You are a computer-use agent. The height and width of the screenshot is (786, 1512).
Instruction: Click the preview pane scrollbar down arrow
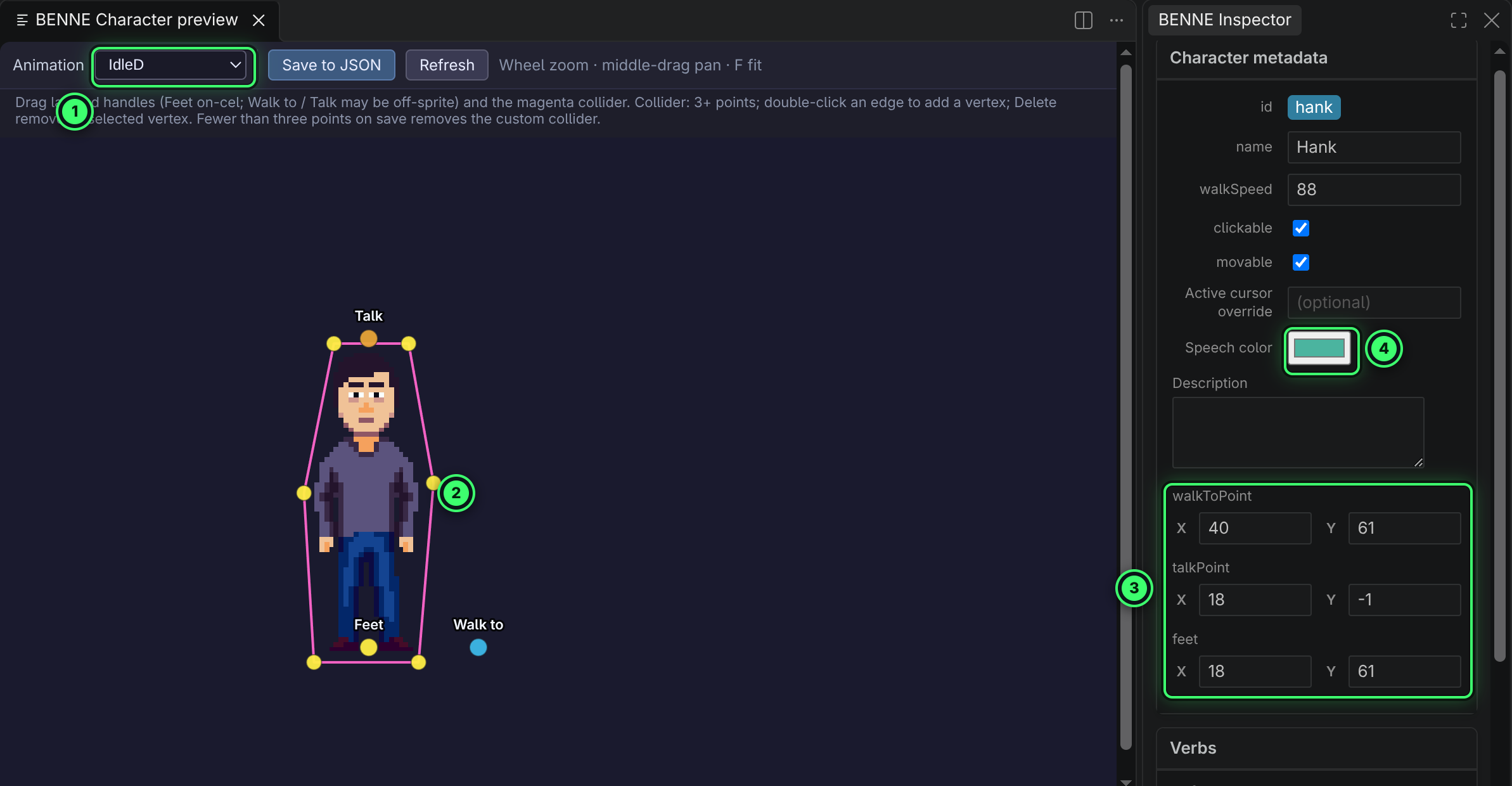pos(1126,782)
